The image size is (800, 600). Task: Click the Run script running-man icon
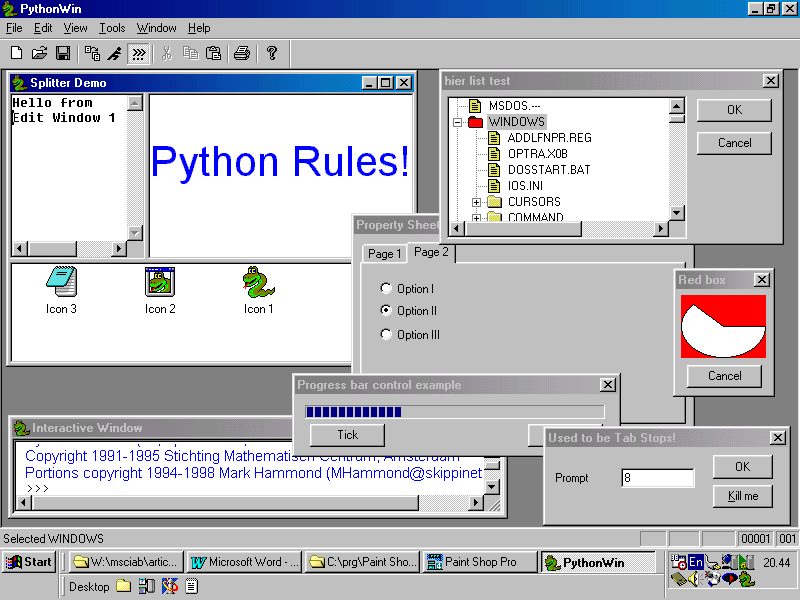[x=115, y=53]
